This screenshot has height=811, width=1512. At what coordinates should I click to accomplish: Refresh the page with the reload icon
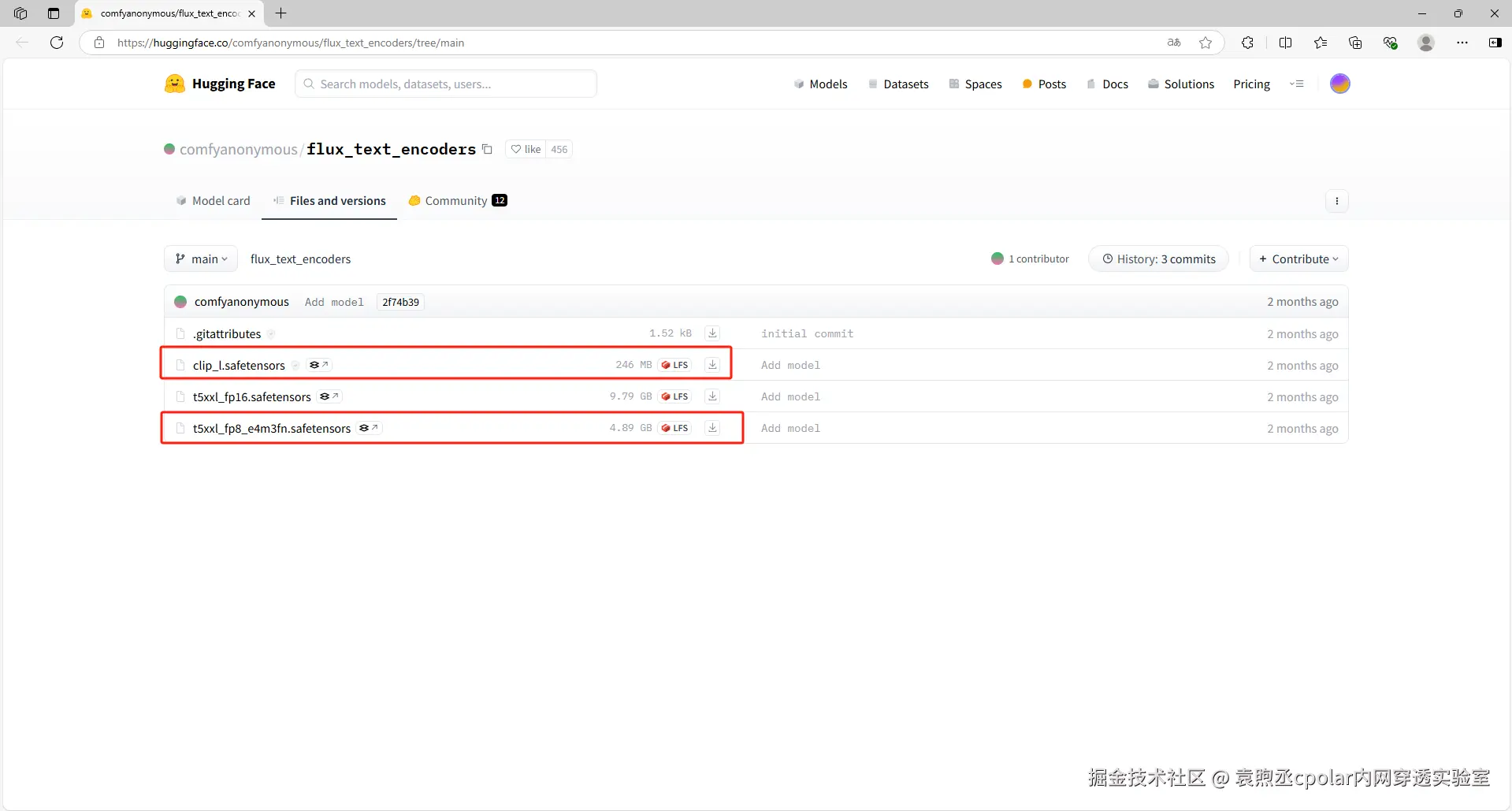click(x=57, y=43)
